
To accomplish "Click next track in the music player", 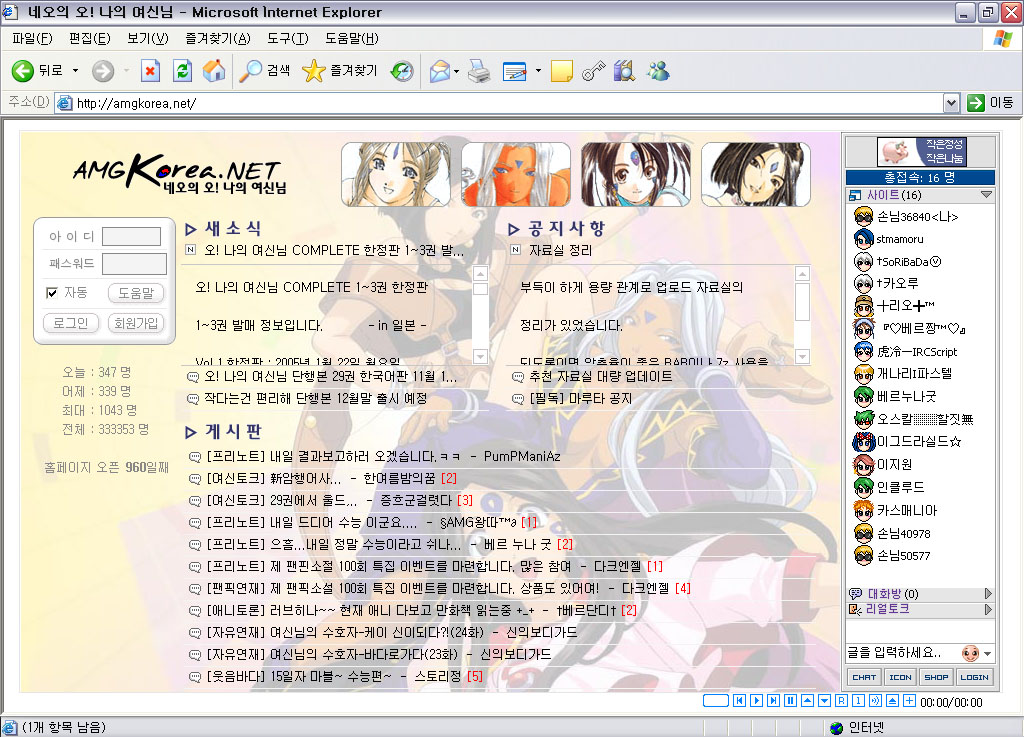I will pyautogui.click(x=773, y=700).
